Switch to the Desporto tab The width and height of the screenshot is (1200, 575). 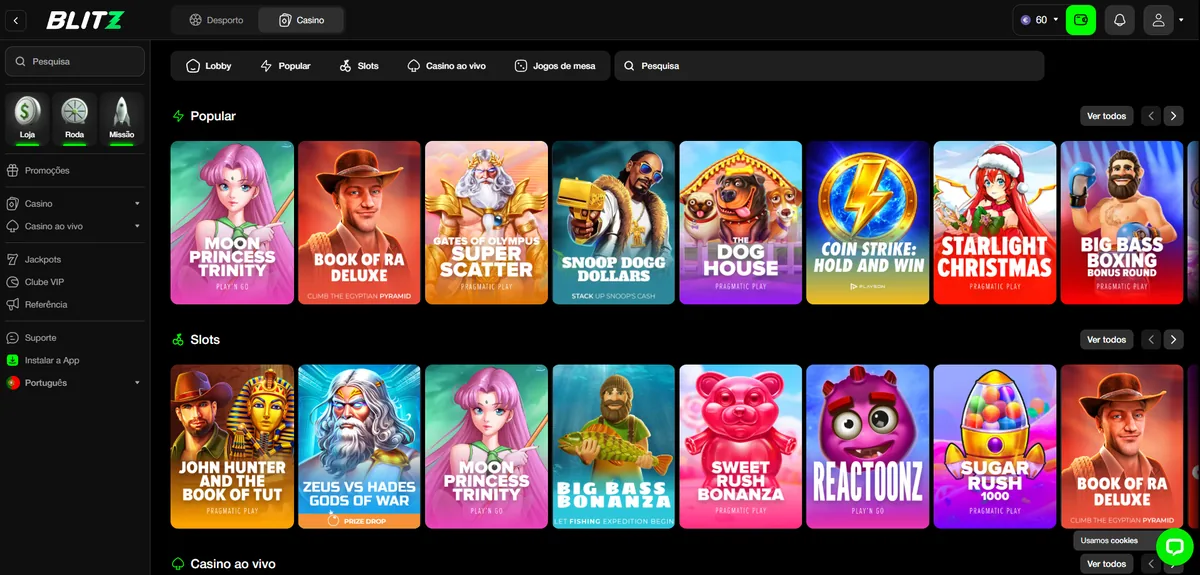coord(216,20)
